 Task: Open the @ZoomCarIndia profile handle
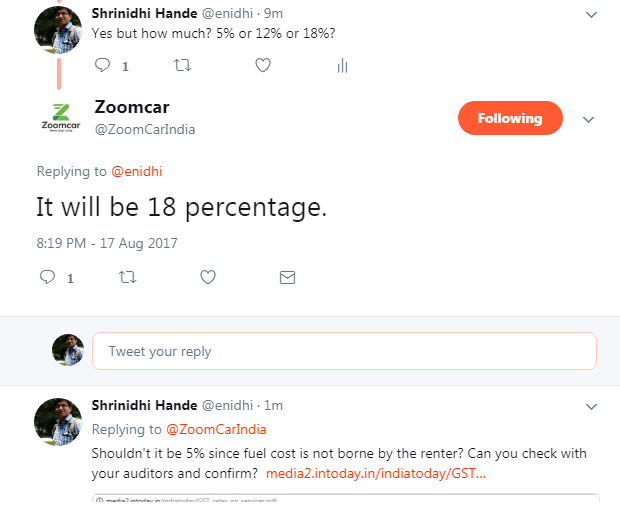point(144,129)
